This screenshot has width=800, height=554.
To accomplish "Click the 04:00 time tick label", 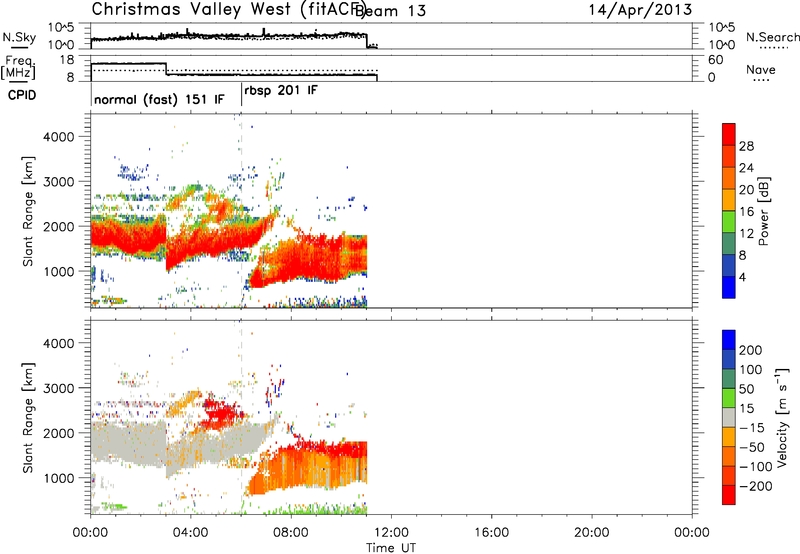I will pyautogui.click(x=191, y=533).
